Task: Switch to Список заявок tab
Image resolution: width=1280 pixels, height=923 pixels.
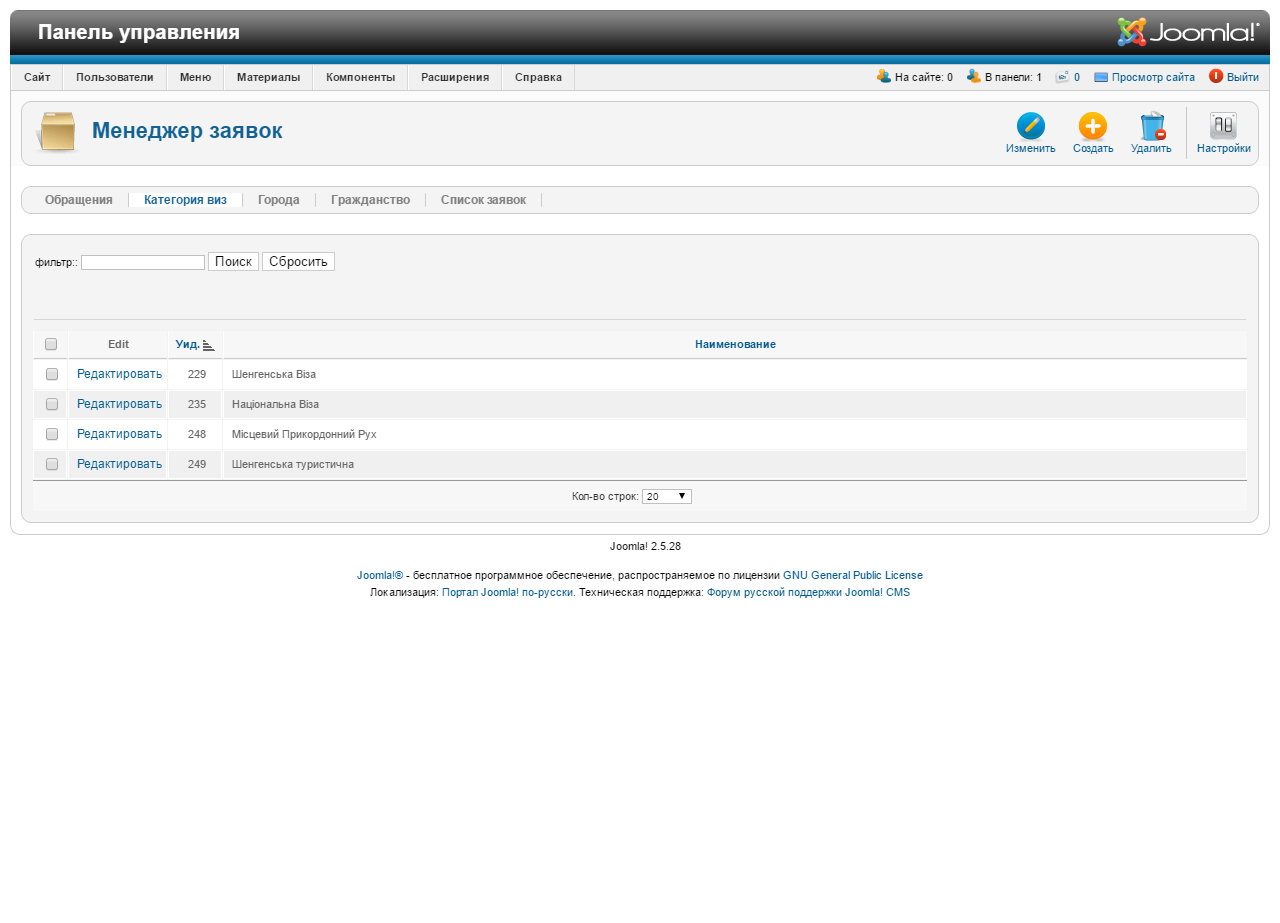Action: (483, 200)
